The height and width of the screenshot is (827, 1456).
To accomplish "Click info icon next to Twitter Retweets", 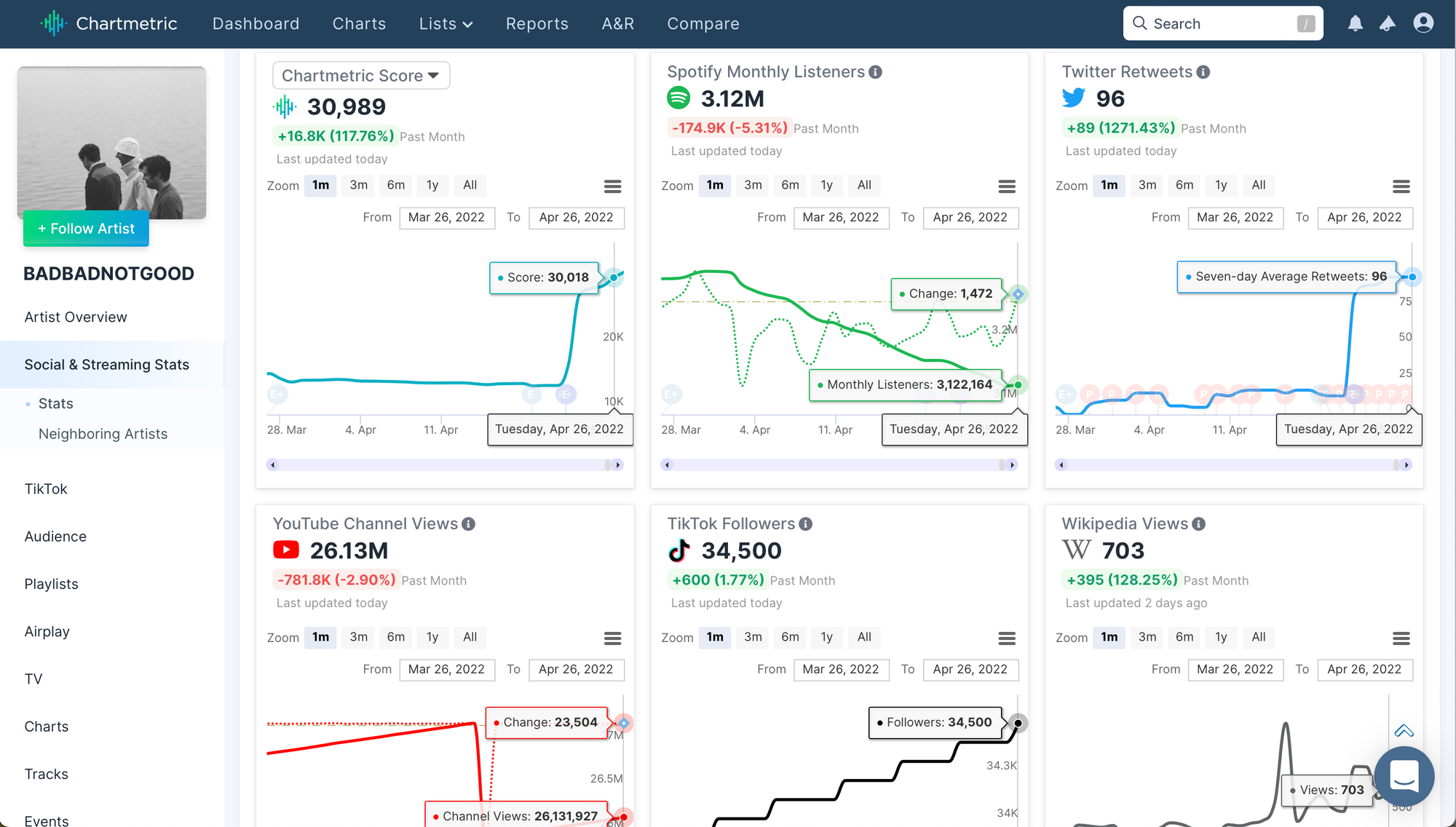I will pyautogui.click(x=1203, y=72).
